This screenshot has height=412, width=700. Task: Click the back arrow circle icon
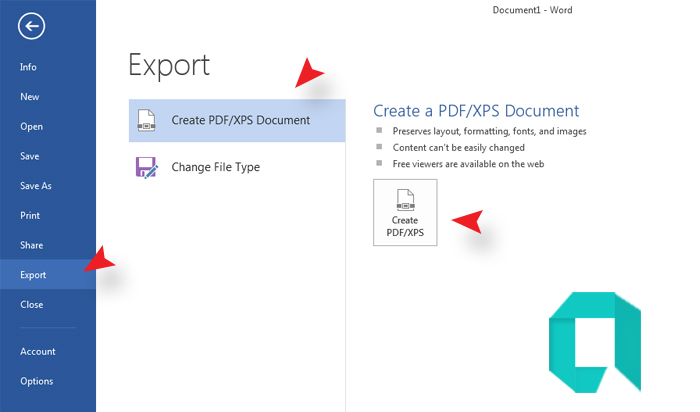(x=31, y=26)
